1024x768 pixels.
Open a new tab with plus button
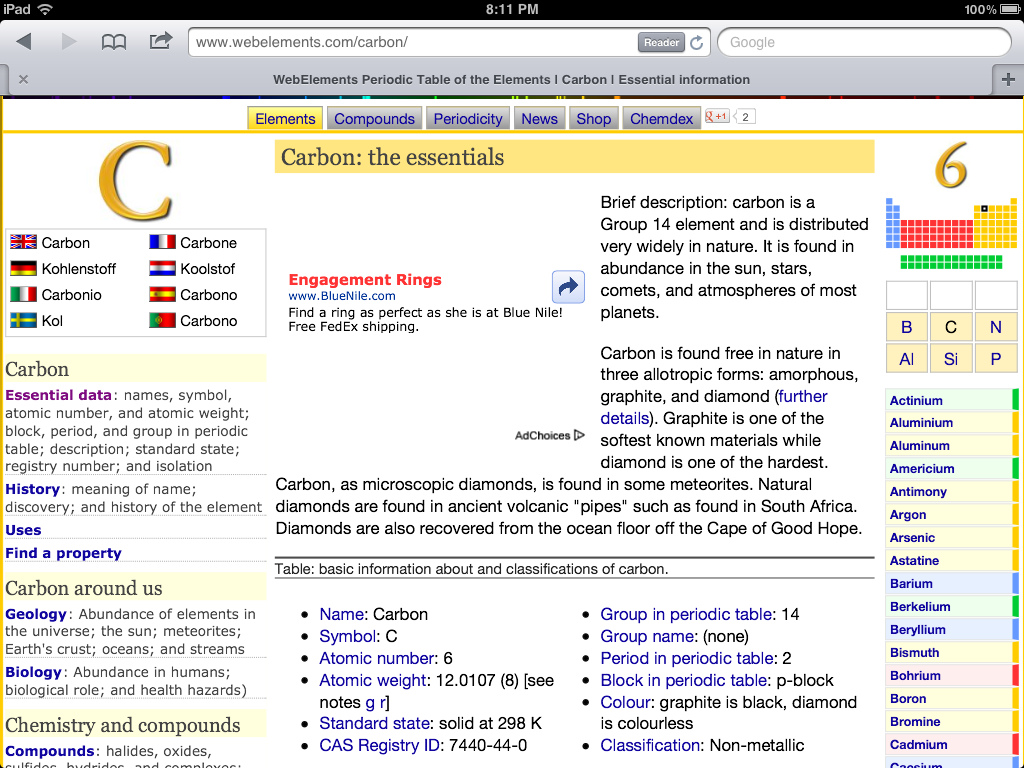click(1008, 80)
